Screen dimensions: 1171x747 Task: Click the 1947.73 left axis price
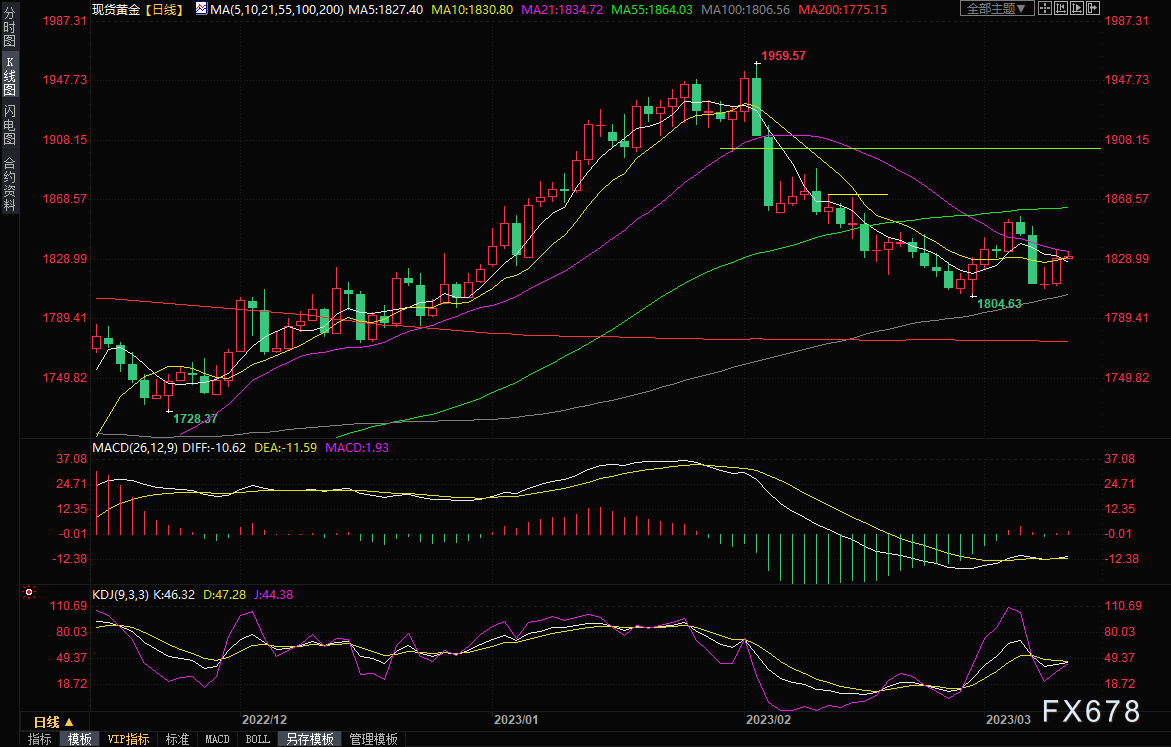coord(64,80)
